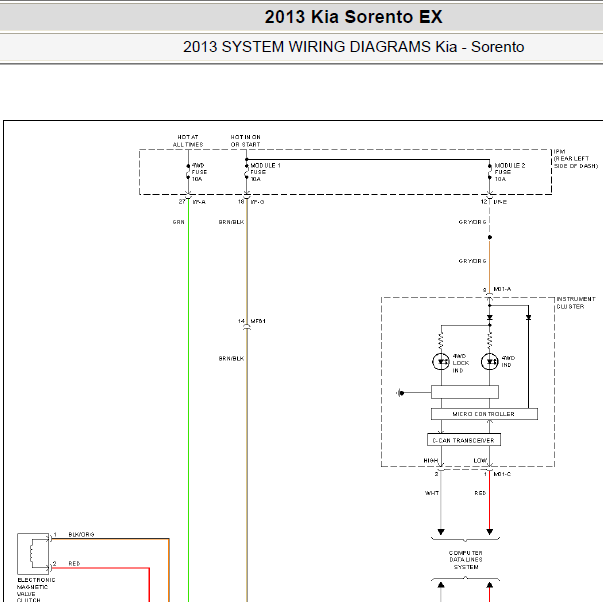
Task: Click the RED label beside the M01-C wire
Action: pyautogui.click(x=480, y=493)
